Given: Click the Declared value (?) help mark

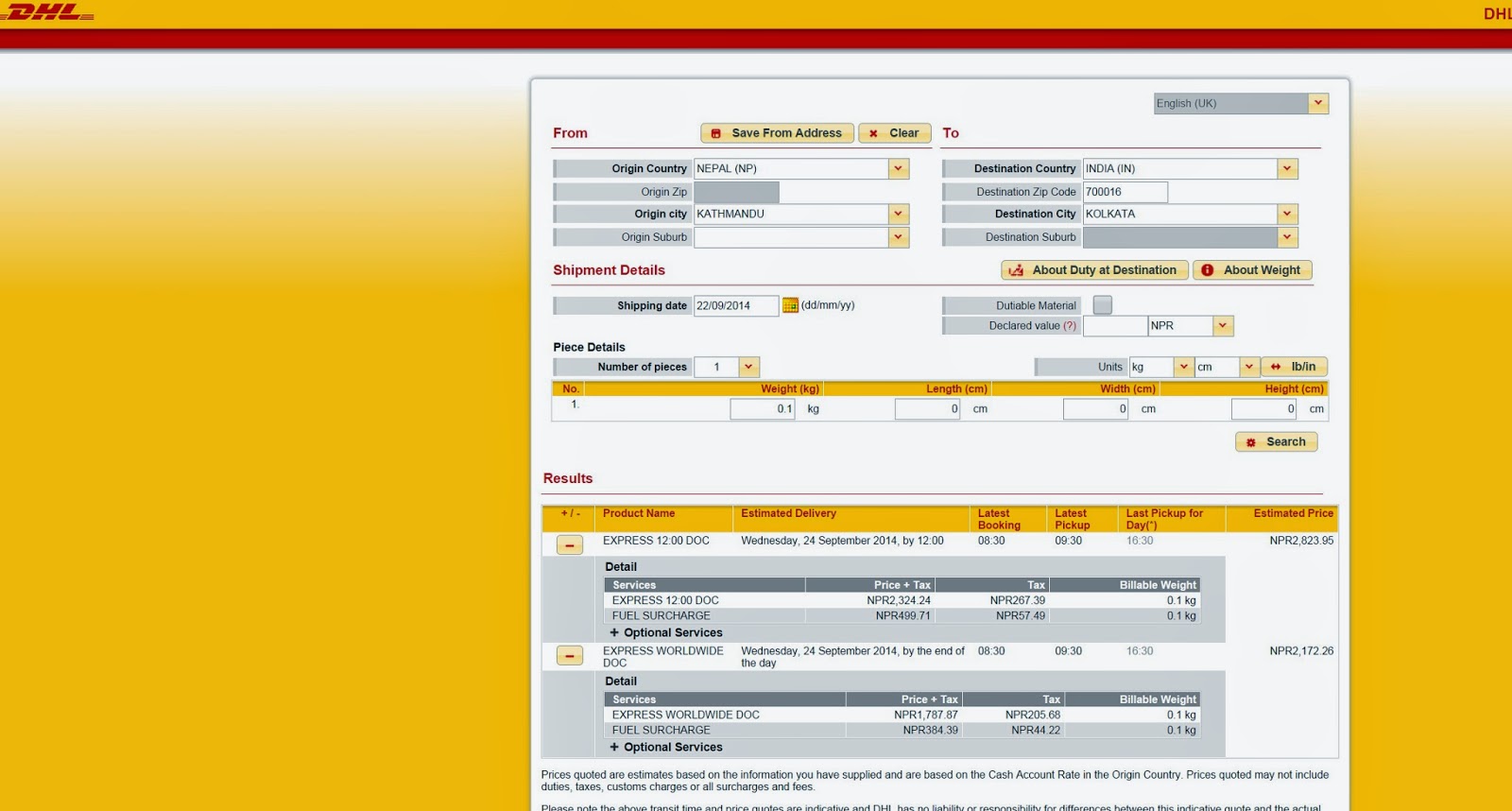Looking at the screenshot, I should coord(1070,326).
